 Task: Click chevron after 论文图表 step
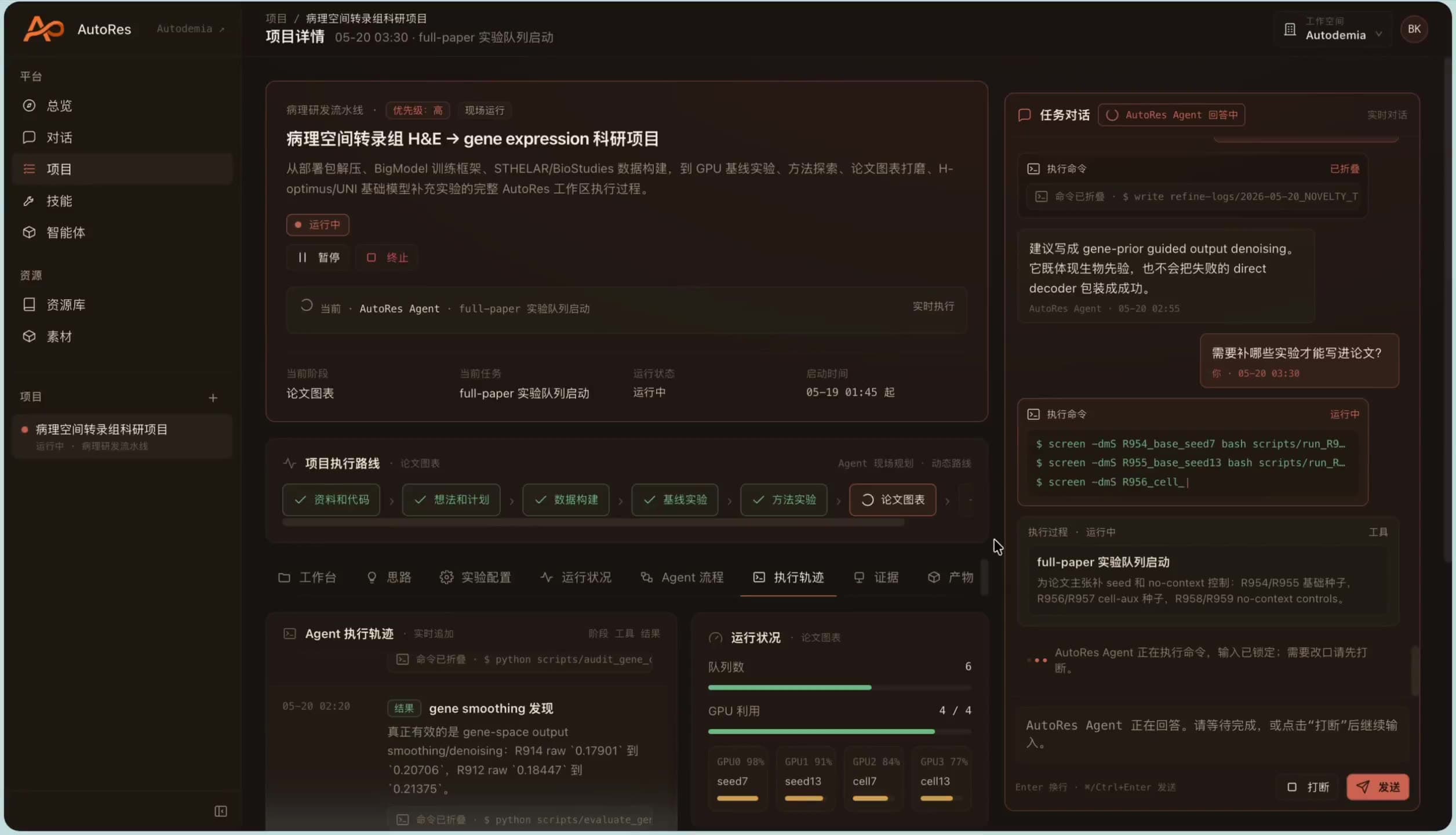pos(948,500)
